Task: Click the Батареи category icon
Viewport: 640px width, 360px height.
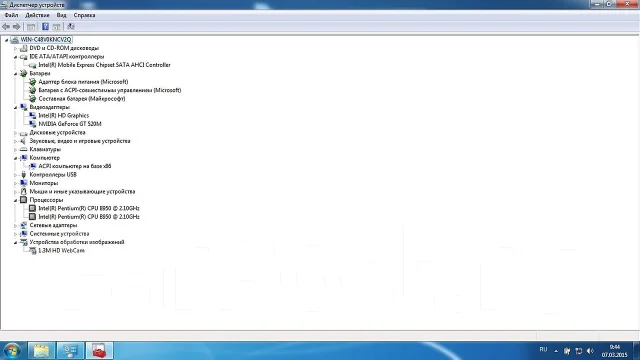Action: coord(24,73)
